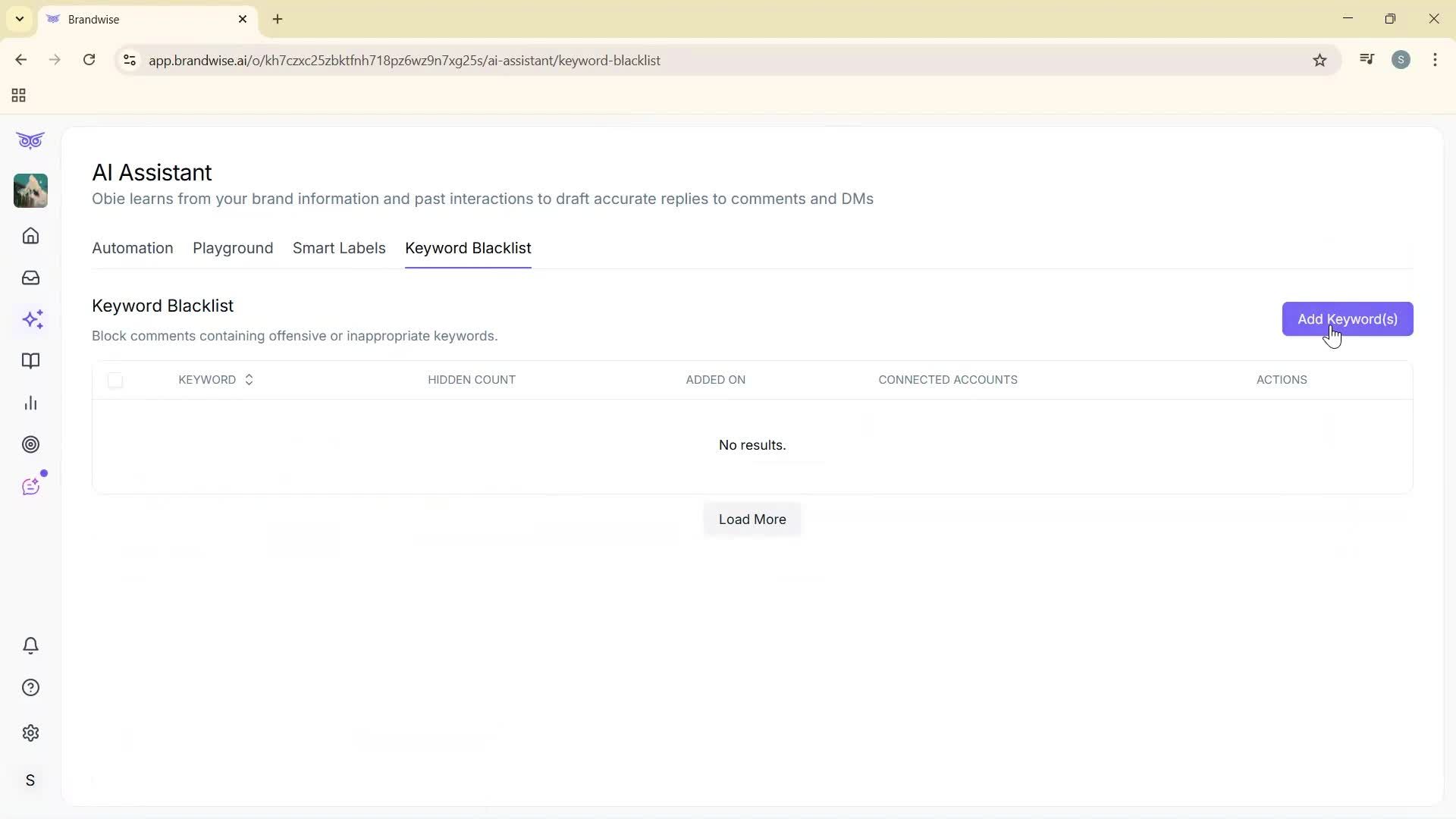The height and width of the screenshot is (819, 1456).
Task: Click the Load More button
Action: pos(752,519)
